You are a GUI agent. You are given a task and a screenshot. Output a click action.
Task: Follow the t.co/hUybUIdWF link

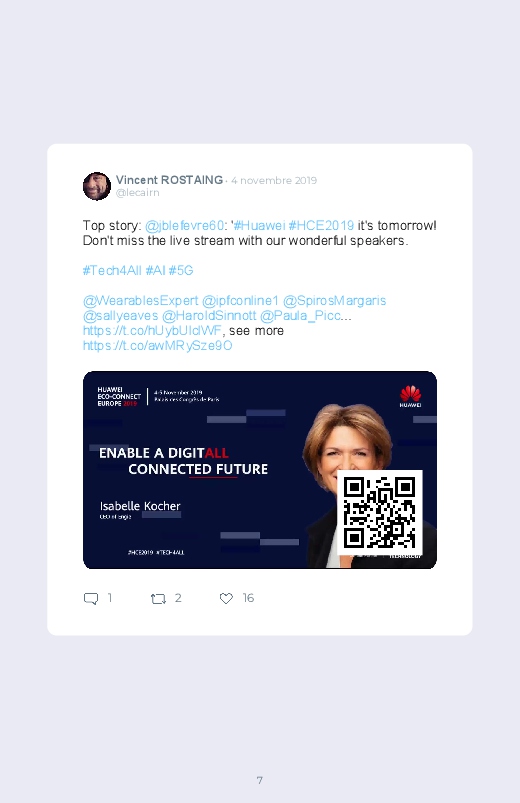click(152, 330)
